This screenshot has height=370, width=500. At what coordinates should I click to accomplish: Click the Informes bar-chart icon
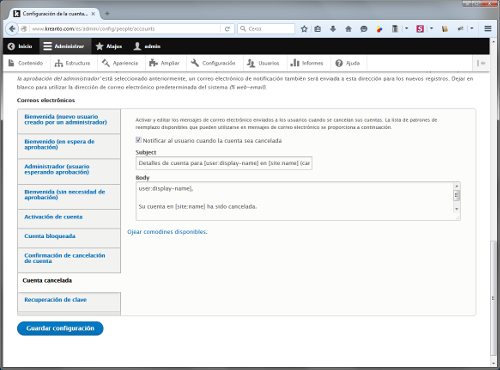point(295,63)
